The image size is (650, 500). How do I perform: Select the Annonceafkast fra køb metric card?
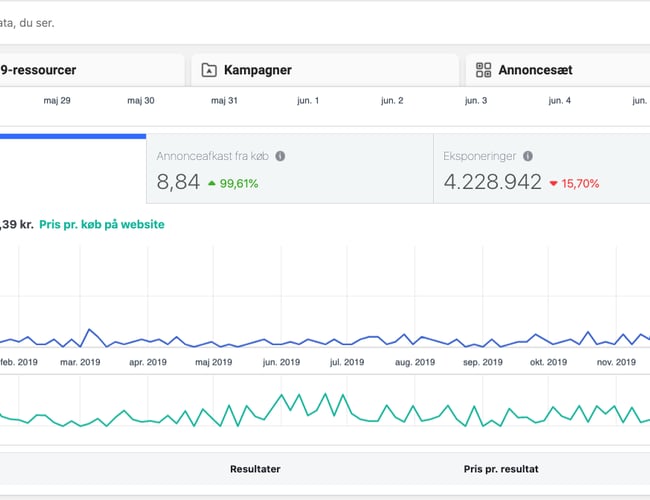290,169
